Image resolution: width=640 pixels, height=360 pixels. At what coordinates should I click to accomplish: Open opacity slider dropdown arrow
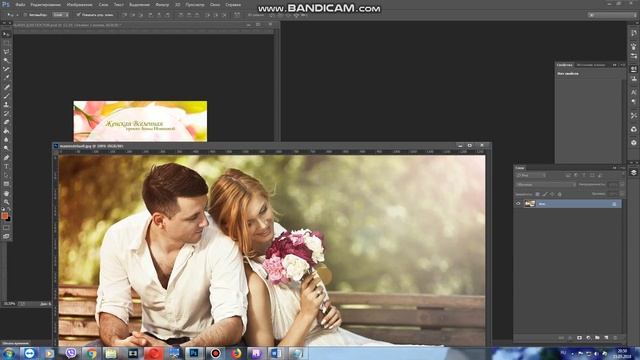coord(622,184)
